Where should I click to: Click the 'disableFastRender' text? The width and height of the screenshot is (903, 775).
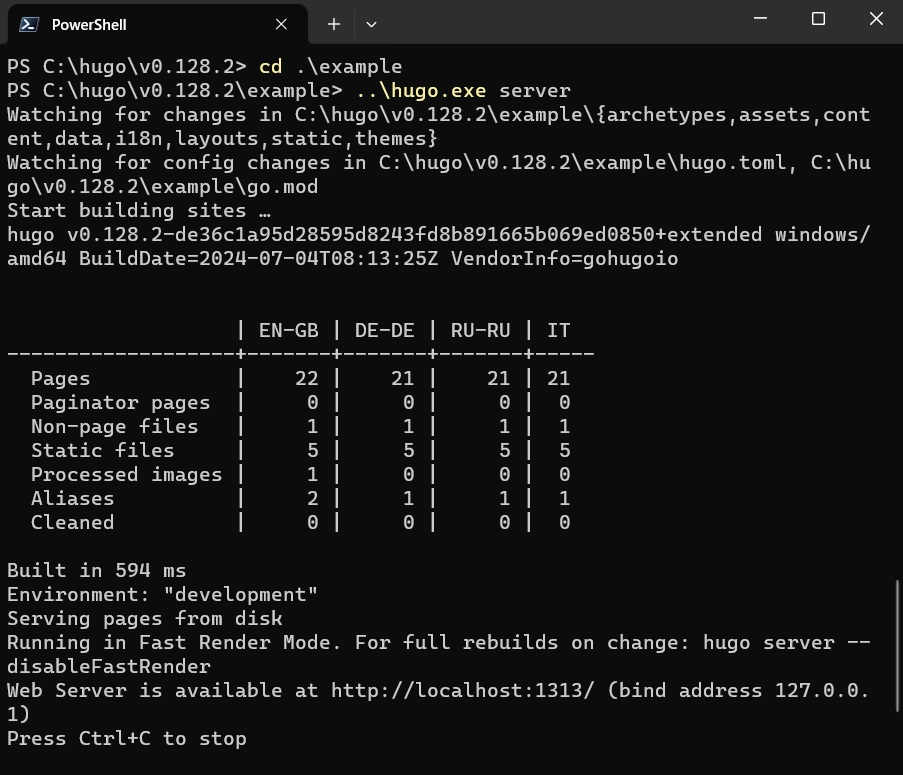pyautogui.click(x=109, y=667)
